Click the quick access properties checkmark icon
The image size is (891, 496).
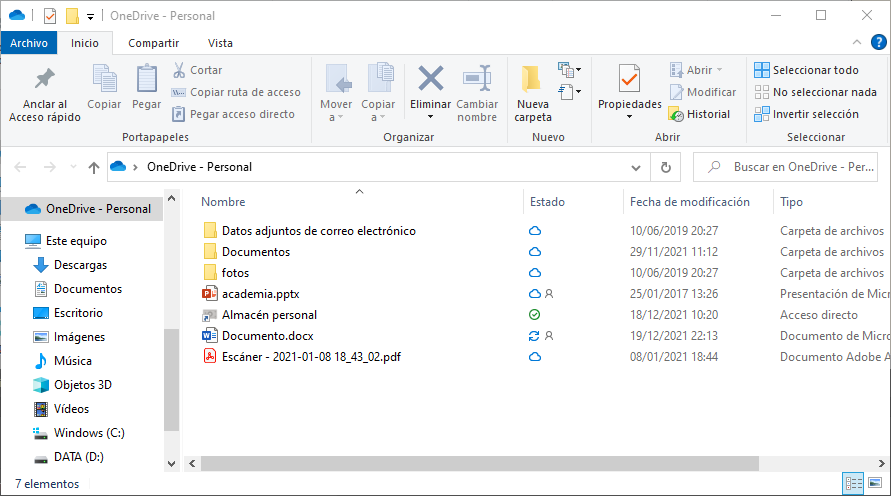click(49, 16)
